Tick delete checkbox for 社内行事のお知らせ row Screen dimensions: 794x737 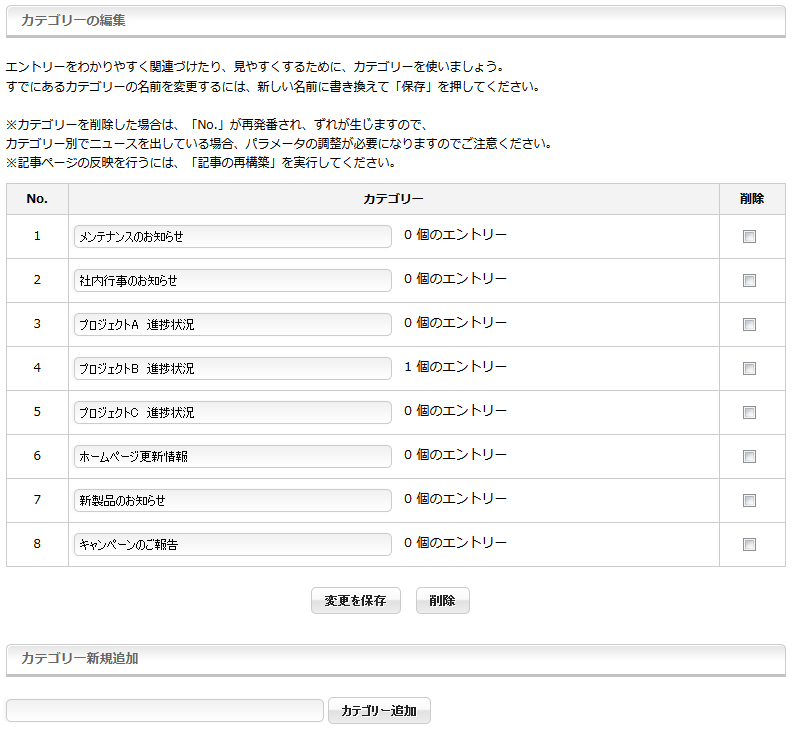pyautogui.click(x=749, y=281)
